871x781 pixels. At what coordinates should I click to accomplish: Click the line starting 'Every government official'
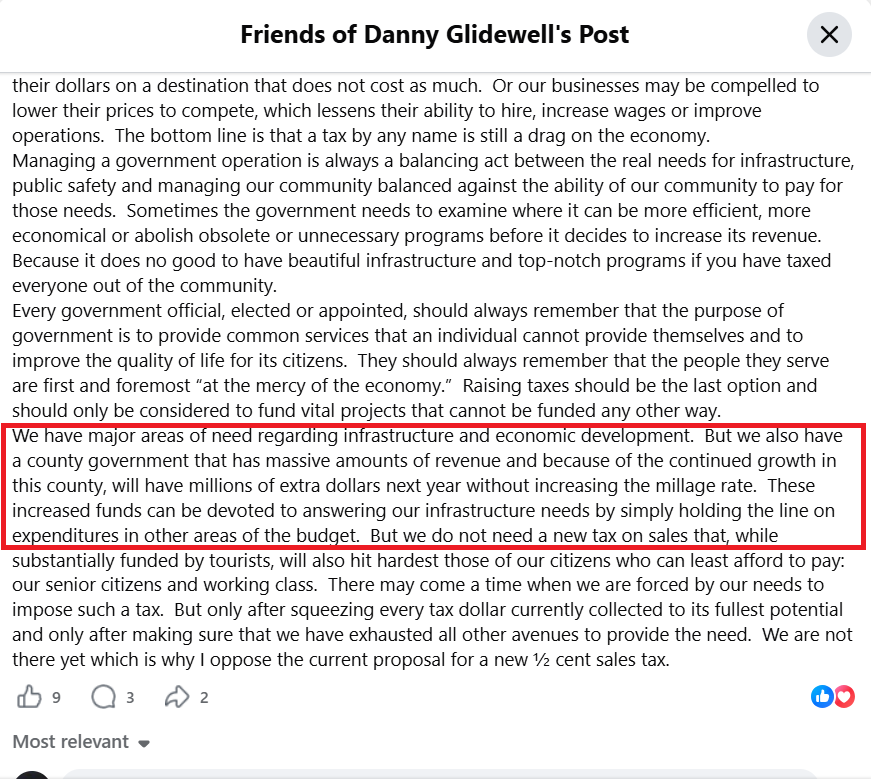(398, 311)
